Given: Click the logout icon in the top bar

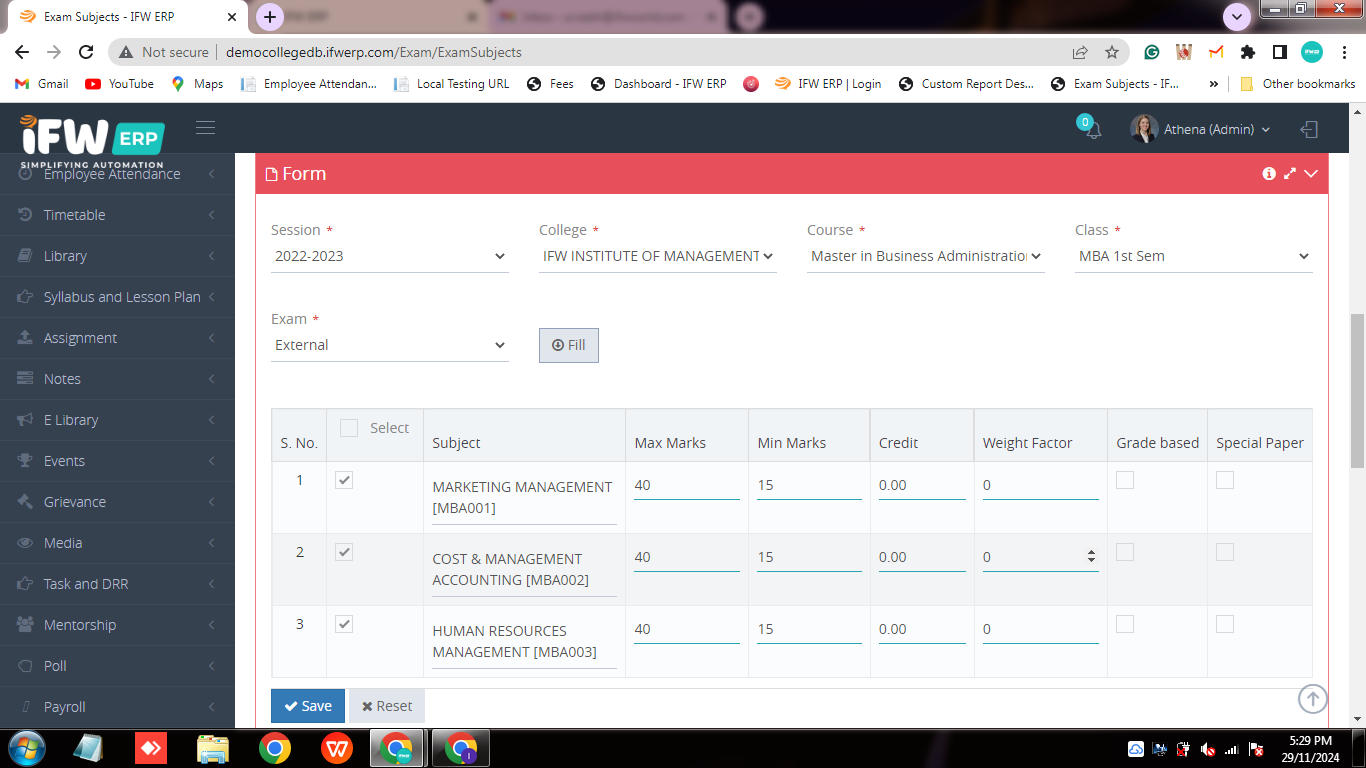Looking at the screenshot, I should [x=1309, y=129].
